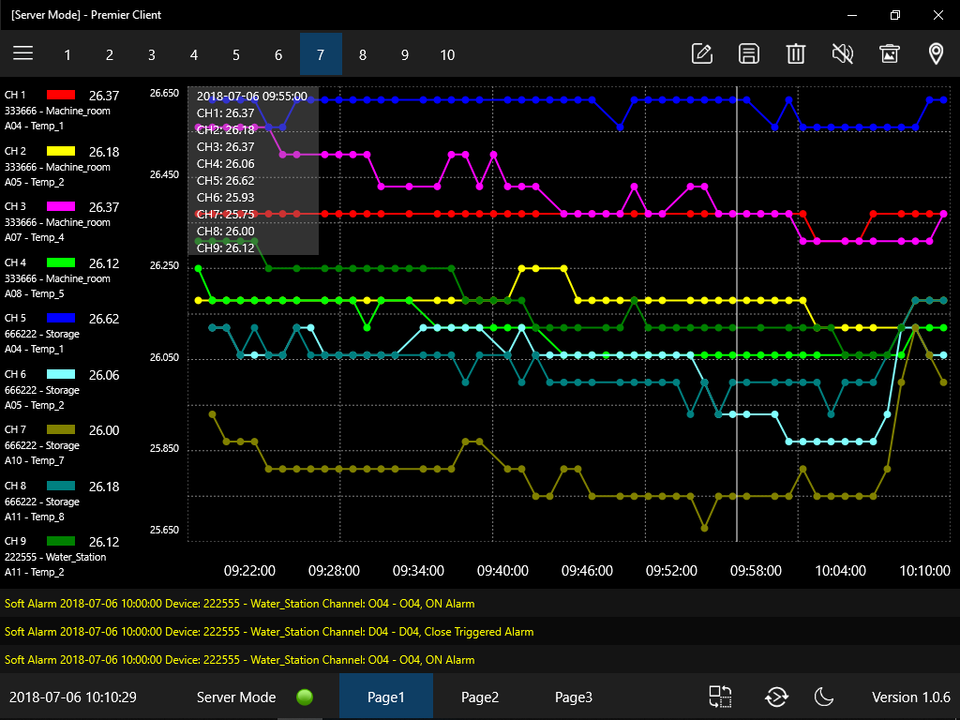The height and width of the screenshot is (720, 960).
Task: Click the sync refresh icon
Action: [776, 697]
